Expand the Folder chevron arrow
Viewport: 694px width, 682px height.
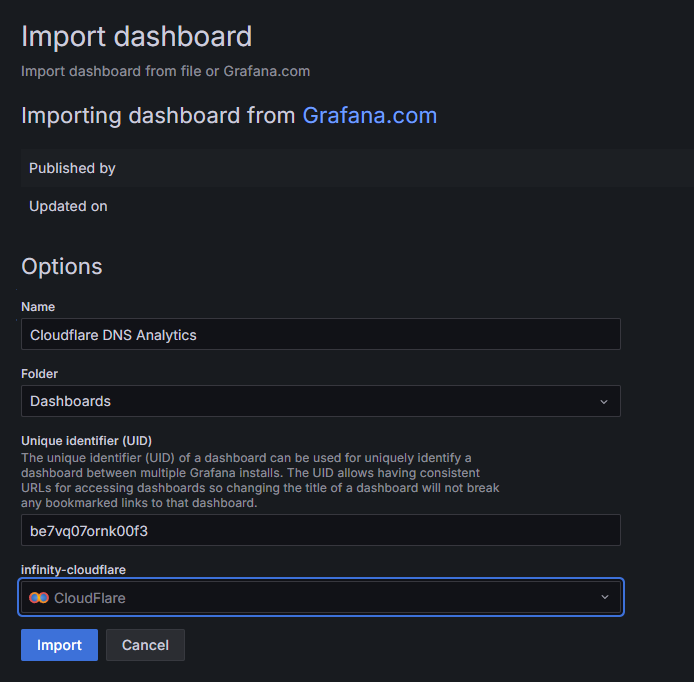click(x=604, y=401)
